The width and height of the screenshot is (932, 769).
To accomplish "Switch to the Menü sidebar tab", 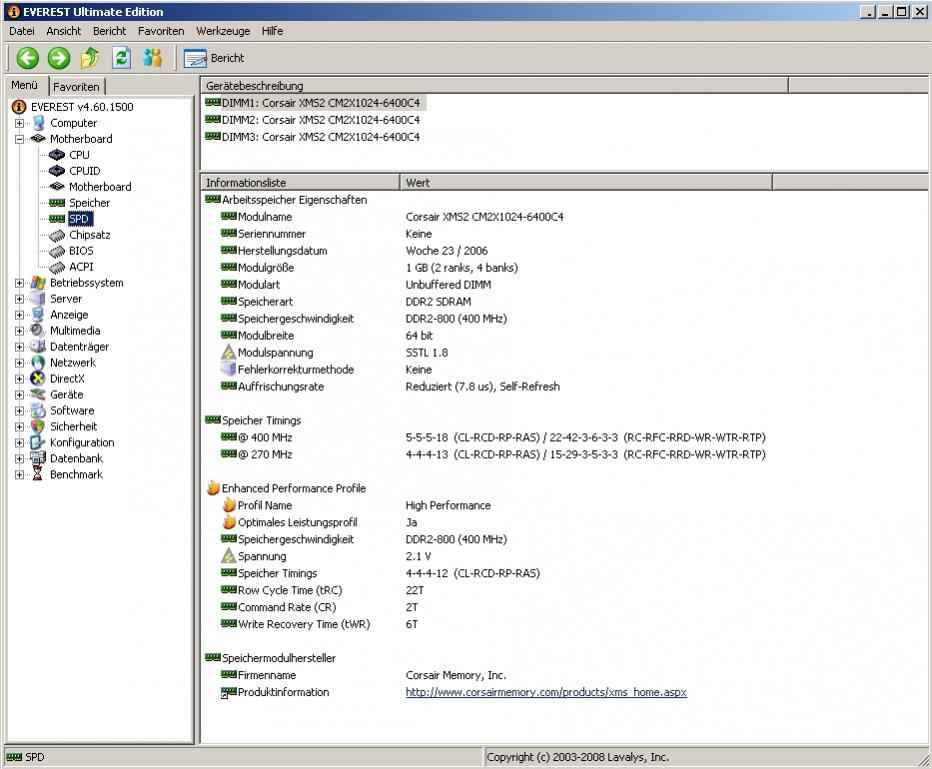I will tap(25, 86).
